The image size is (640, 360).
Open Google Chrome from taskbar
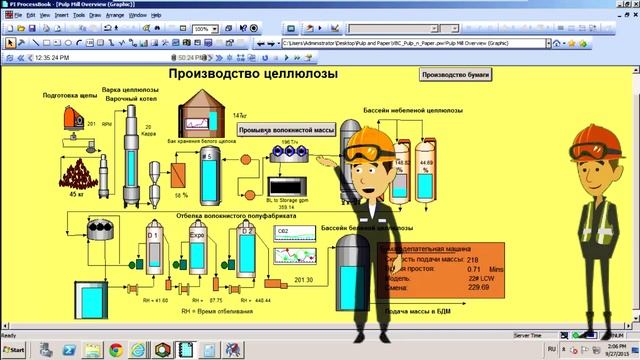pyautogui.click(x=116, y=350)
